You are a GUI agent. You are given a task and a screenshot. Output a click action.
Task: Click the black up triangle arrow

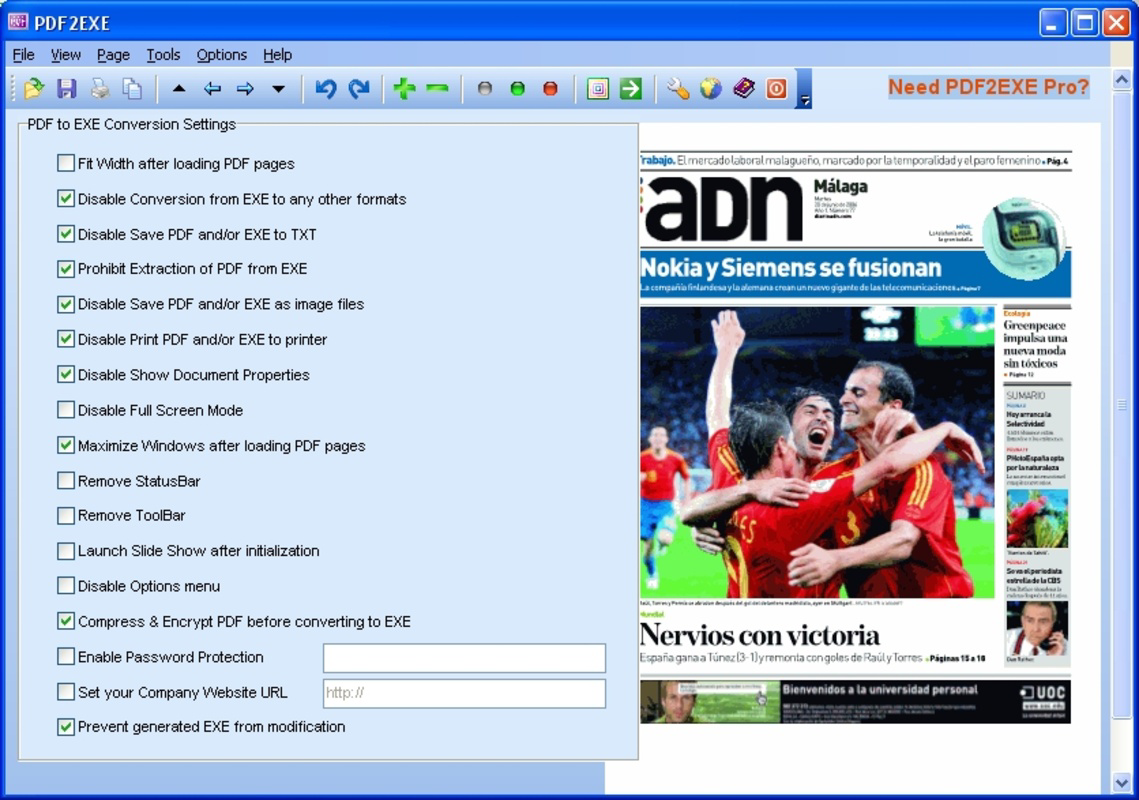point(179,89)
